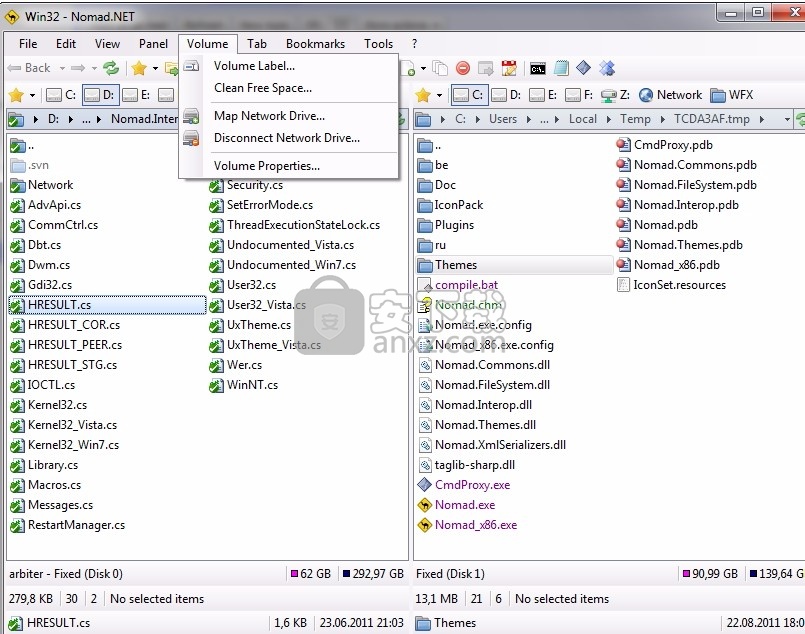Select the Nomad.exe file

(456, 505)
